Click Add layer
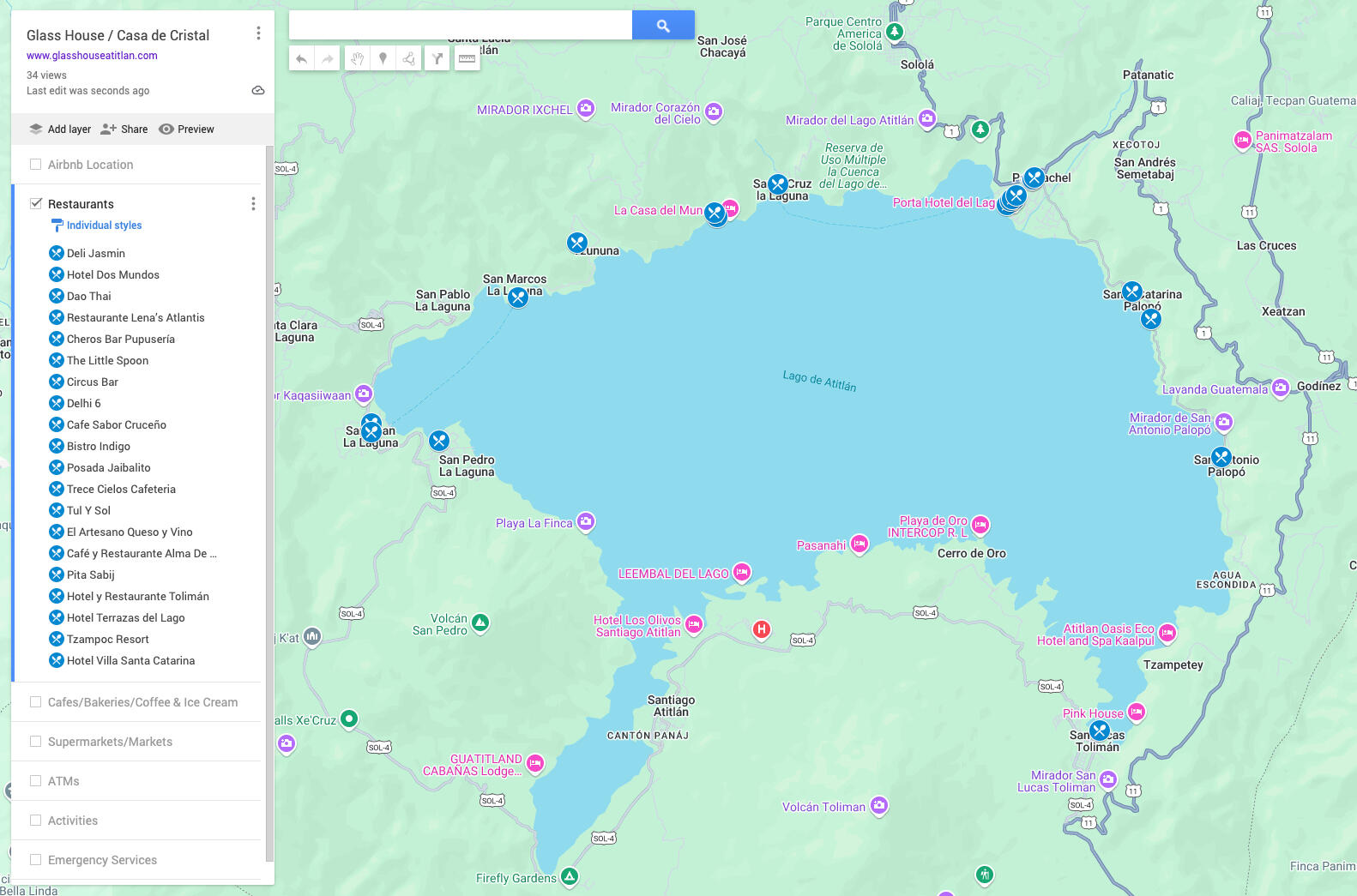Screen dimensions: 1357x896 (60, 129)
